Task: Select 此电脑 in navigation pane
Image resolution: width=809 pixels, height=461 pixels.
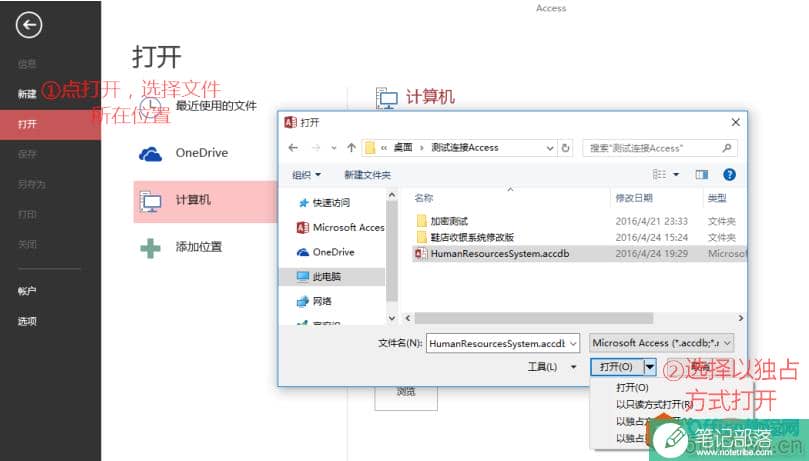Action: click(x=332, y=277)
